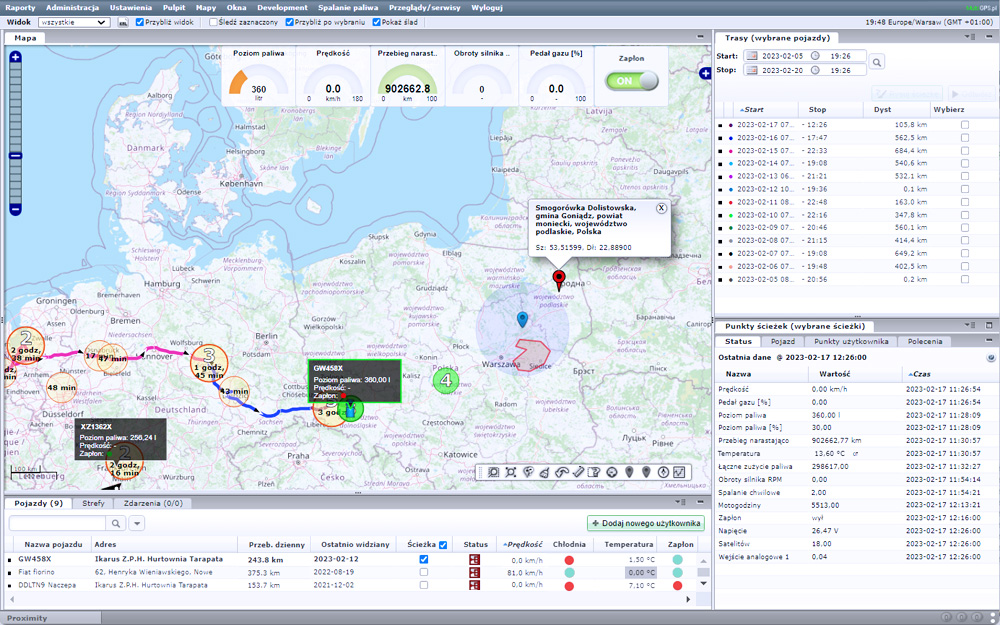Click the KML export icon beside Widok
This screenshot has width=1000, height=625.
pyautogui.click(x=123, y=22)
